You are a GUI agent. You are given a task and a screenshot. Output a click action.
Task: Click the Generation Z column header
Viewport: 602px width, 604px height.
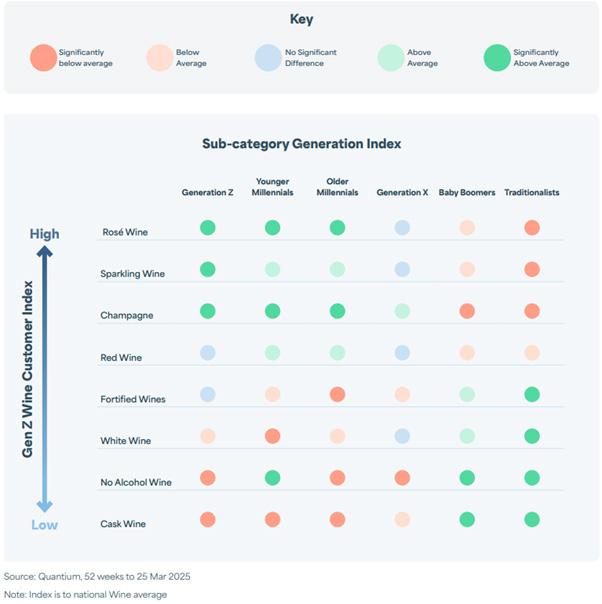click(207, 192)
